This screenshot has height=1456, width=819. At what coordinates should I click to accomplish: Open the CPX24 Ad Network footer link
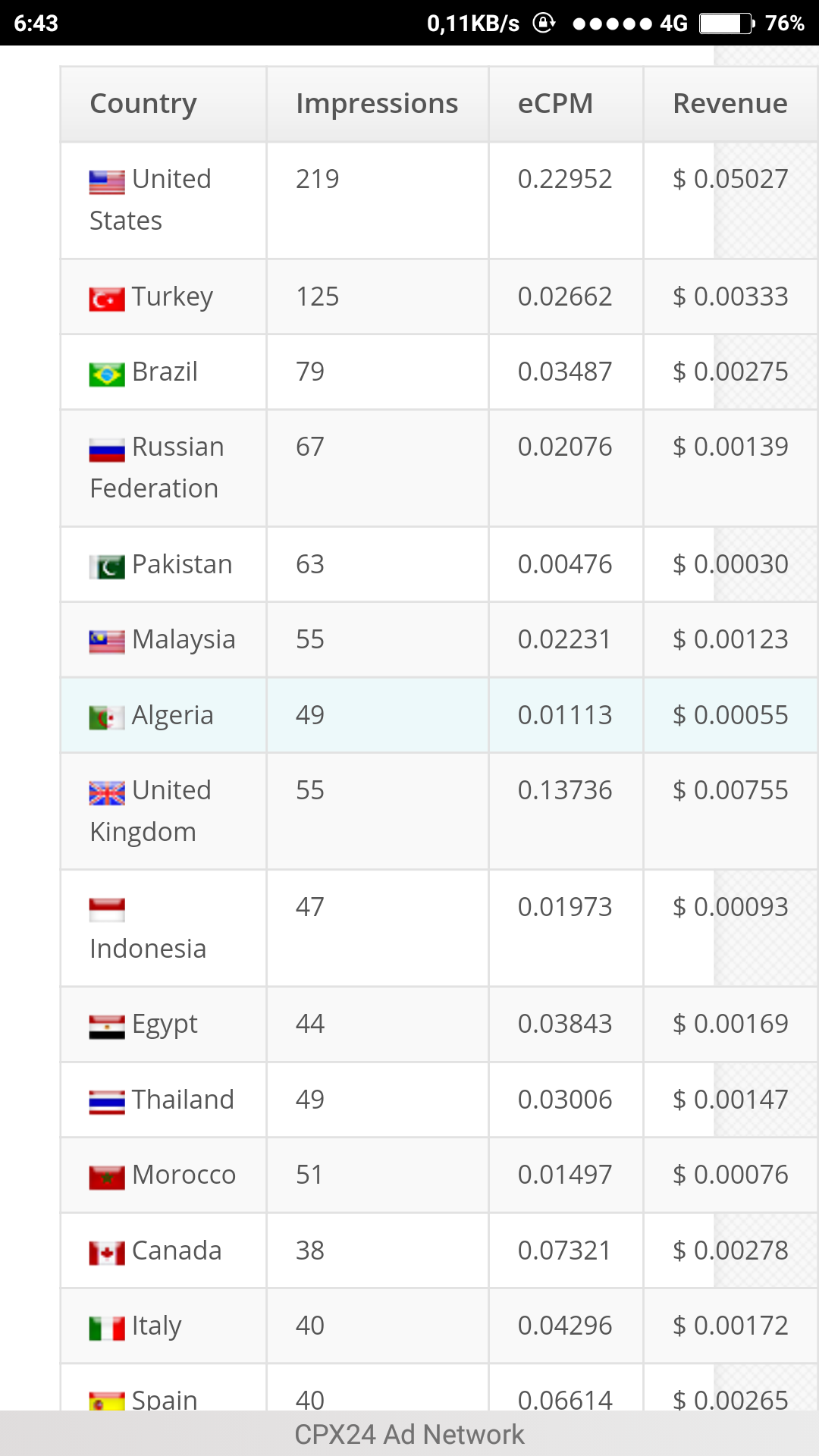[x=409, y=1434]
